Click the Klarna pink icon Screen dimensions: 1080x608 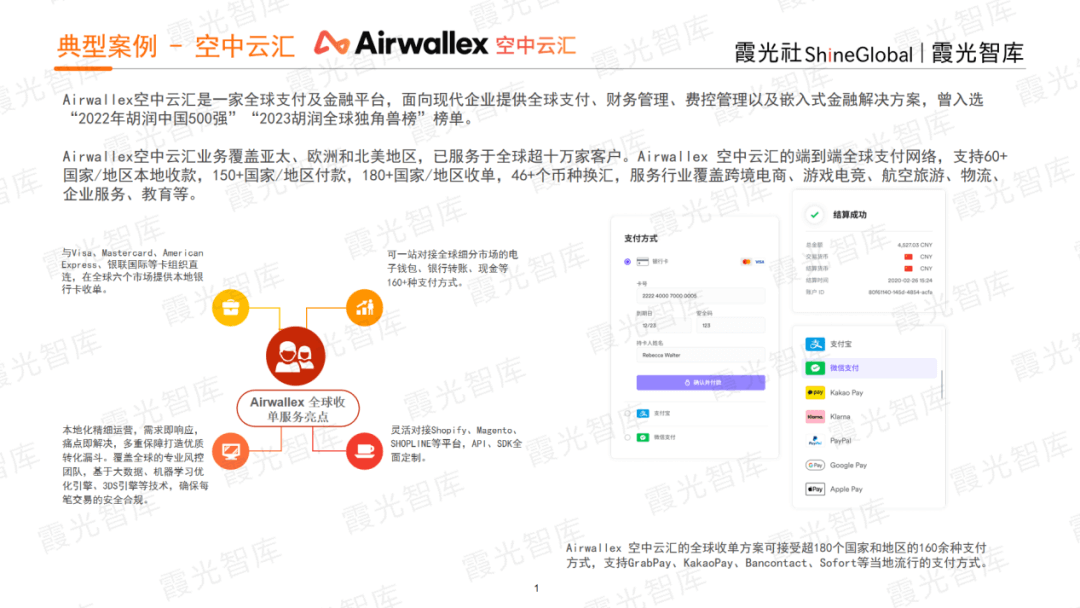pyautogui.click(x=815, y=417)
